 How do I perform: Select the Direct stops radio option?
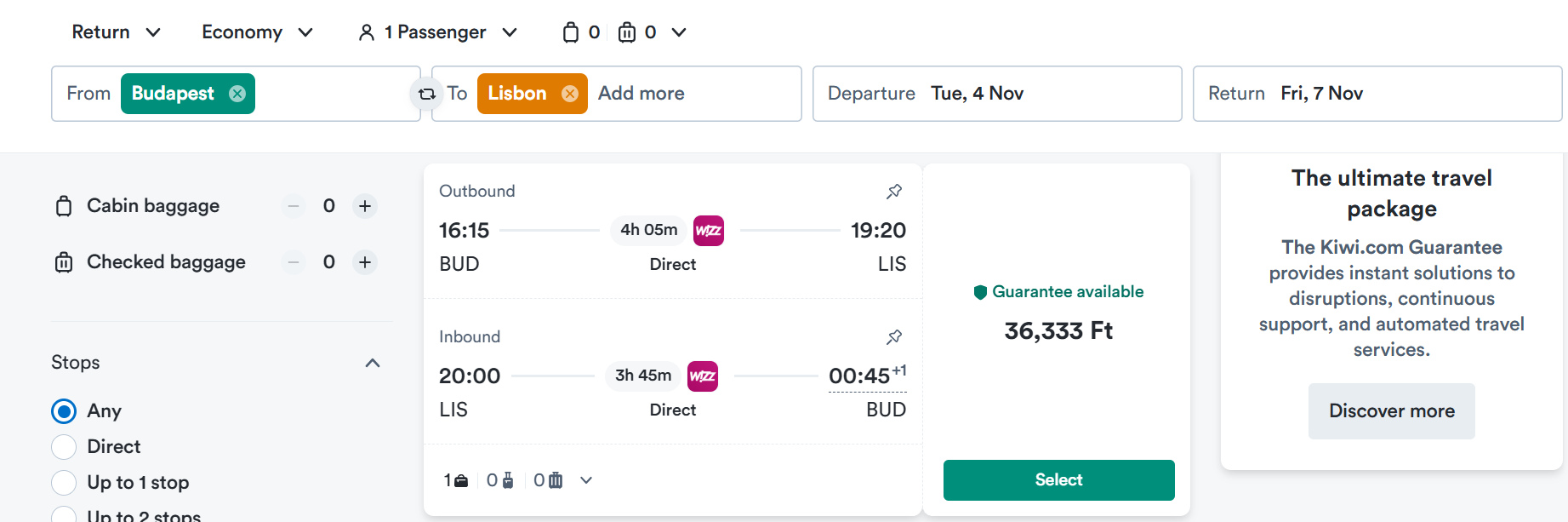pyautogui.click(x=64, y=447)
